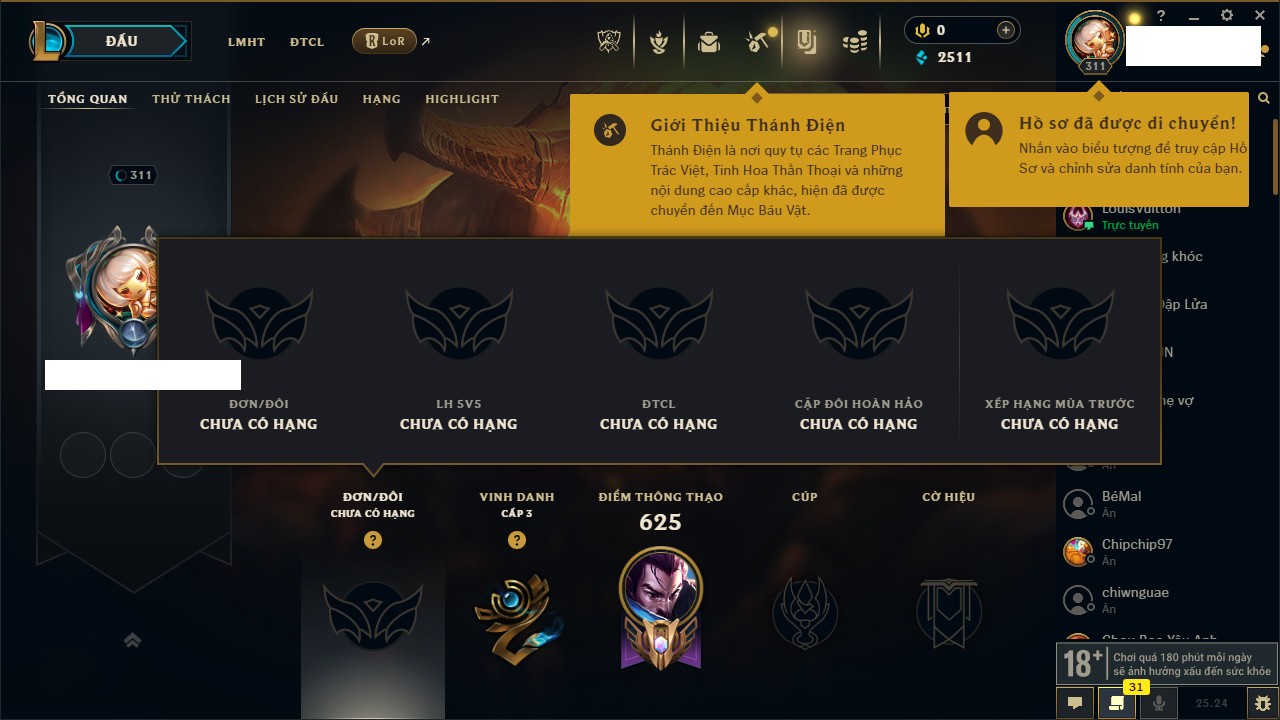Click the question mark under ĐƠN/ĐÔI
This screenshot has height=720, width=1280.
click(x=373, y=540)
